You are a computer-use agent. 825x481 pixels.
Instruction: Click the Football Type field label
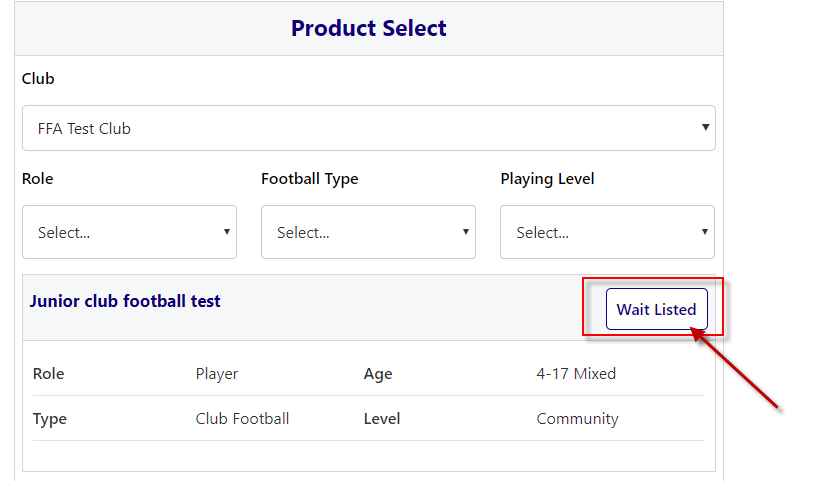309,179
